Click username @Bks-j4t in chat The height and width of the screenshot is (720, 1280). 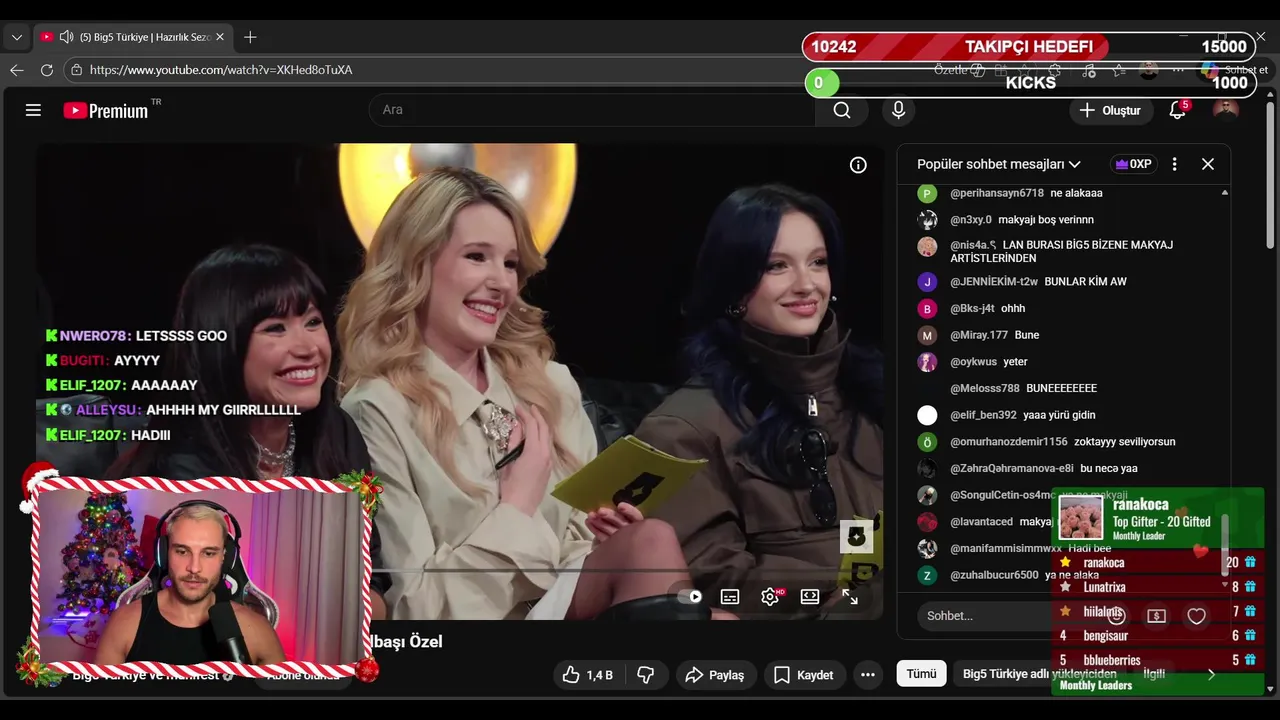[972, 309]
